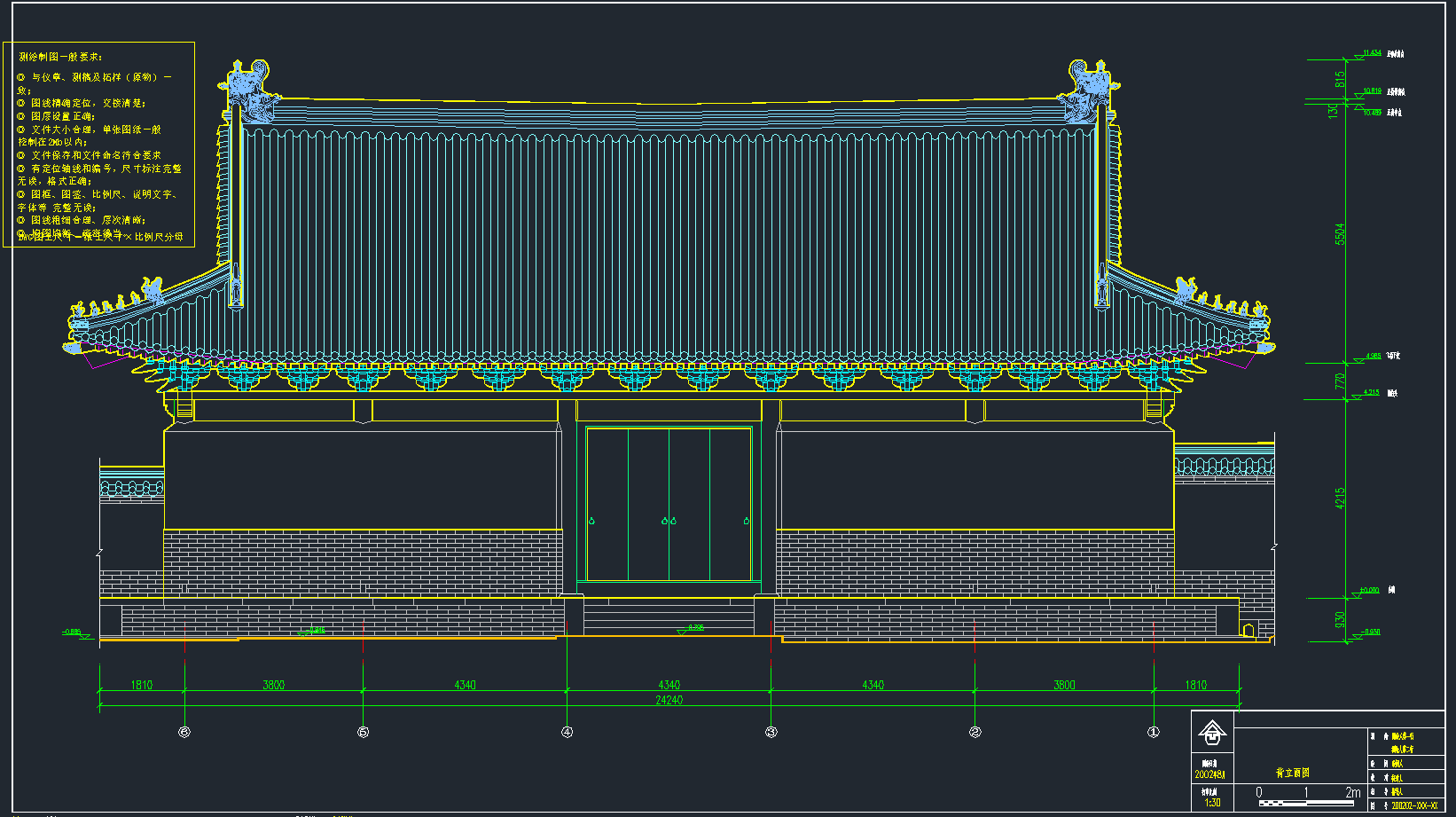Screen dimensions: 1456x817
Task: Click axis bubble number 1
Action: [1154, 732]
